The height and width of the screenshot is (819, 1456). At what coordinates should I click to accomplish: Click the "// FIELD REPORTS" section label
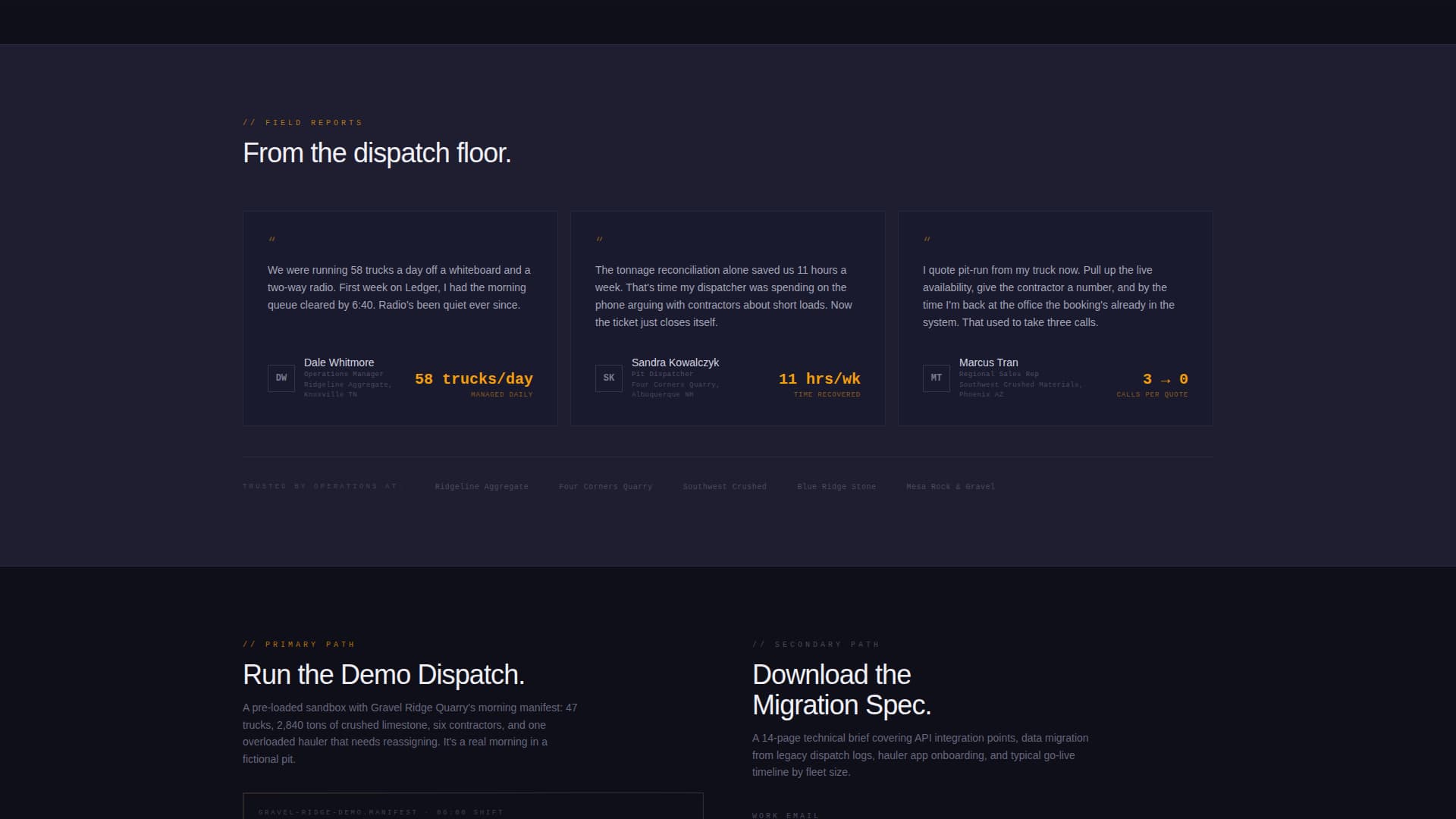click(x=303, y=122)
